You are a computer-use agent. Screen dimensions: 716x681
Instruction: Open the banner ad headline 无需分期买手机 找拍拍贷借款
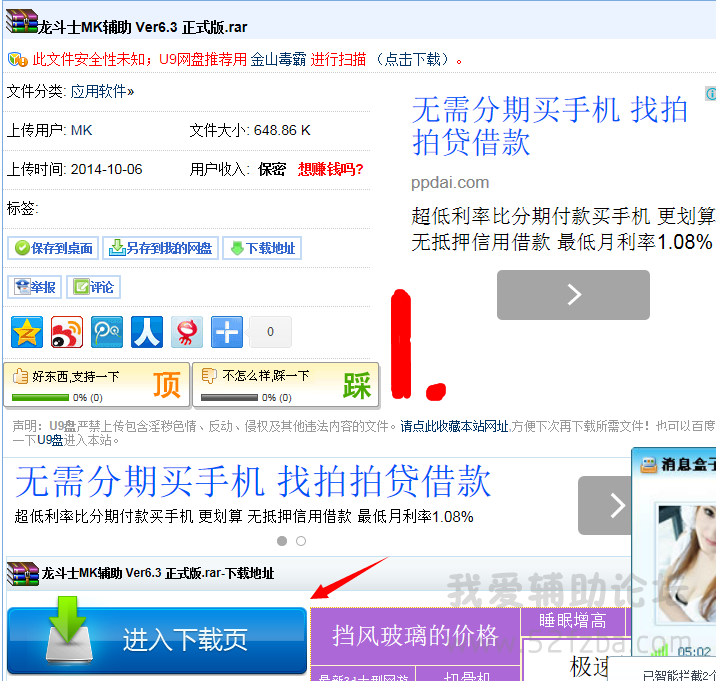point(253,481)
